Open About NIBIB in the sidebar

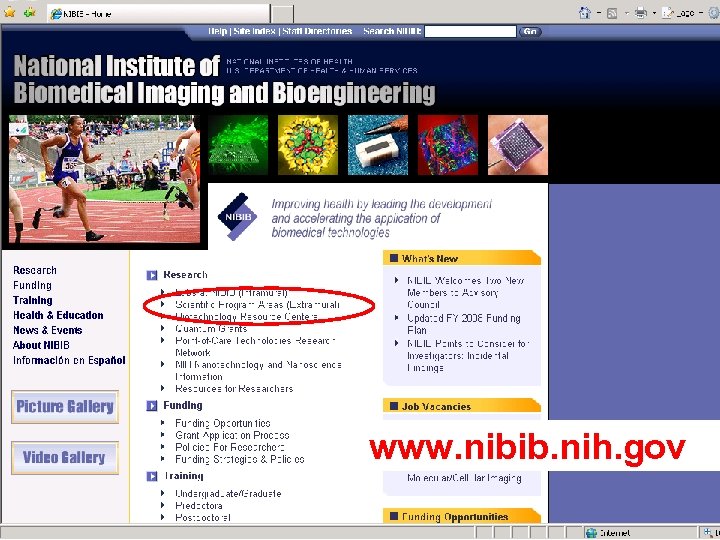pyautogui.click(x=41, y=345)
